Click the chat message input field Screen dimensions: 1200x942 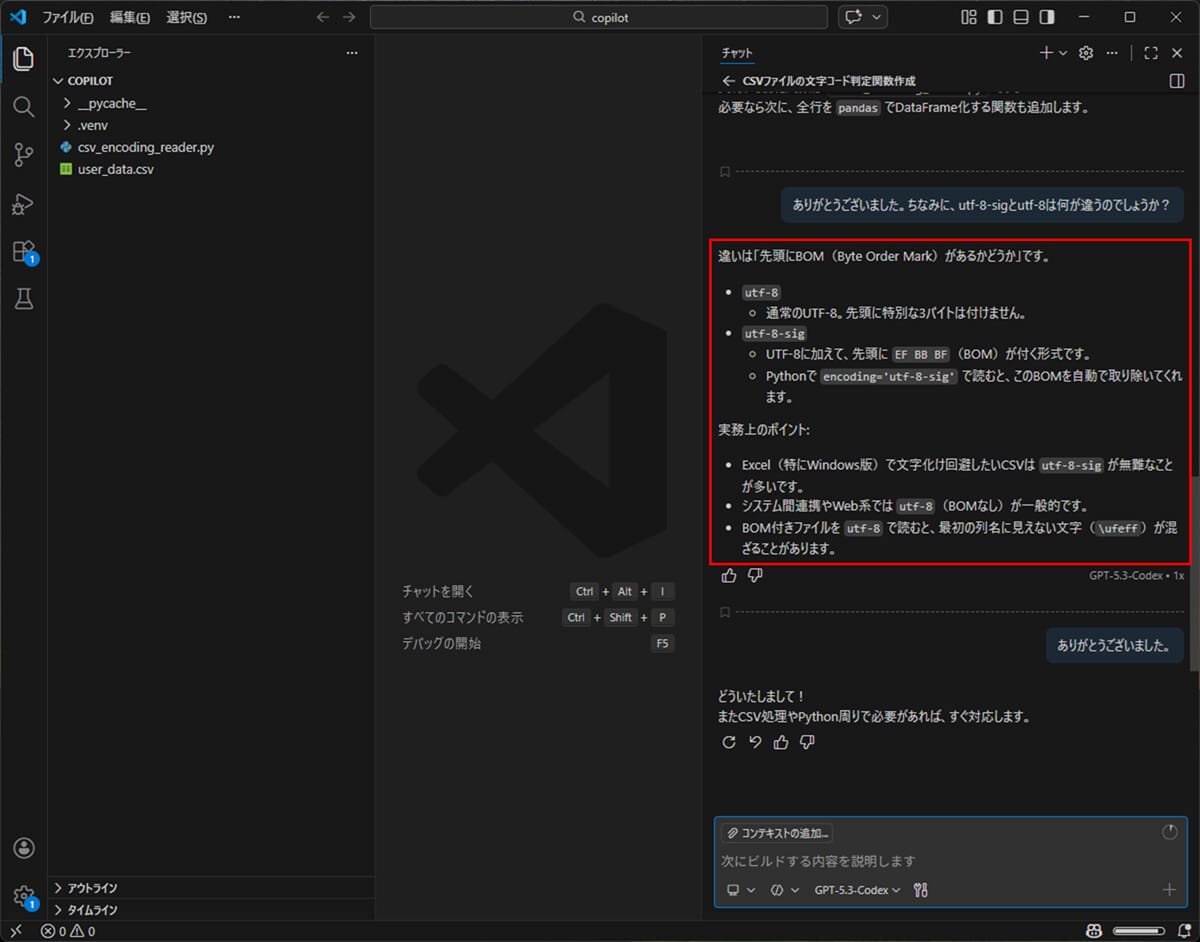(940, 861)
